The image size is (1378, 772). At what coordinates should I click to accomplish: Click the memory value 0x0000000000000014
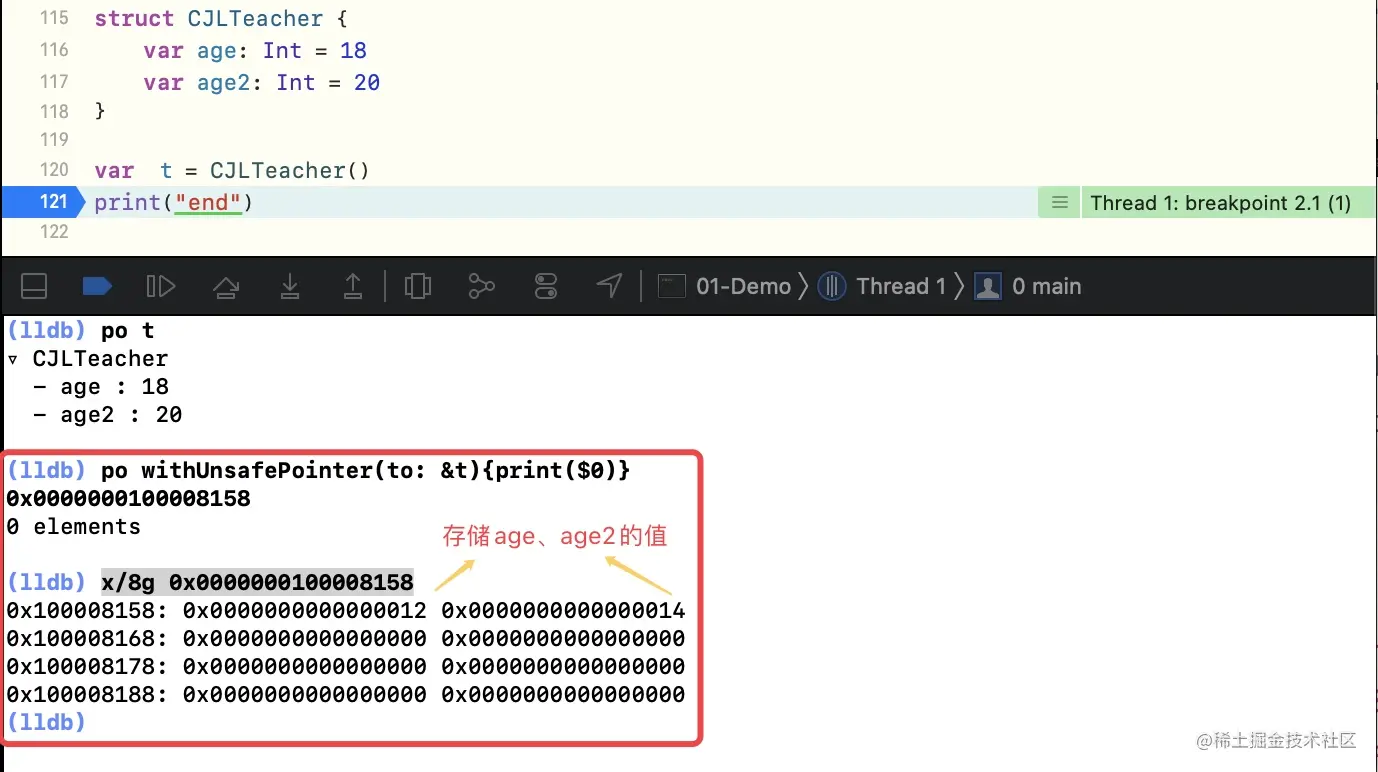pos(564,610)
